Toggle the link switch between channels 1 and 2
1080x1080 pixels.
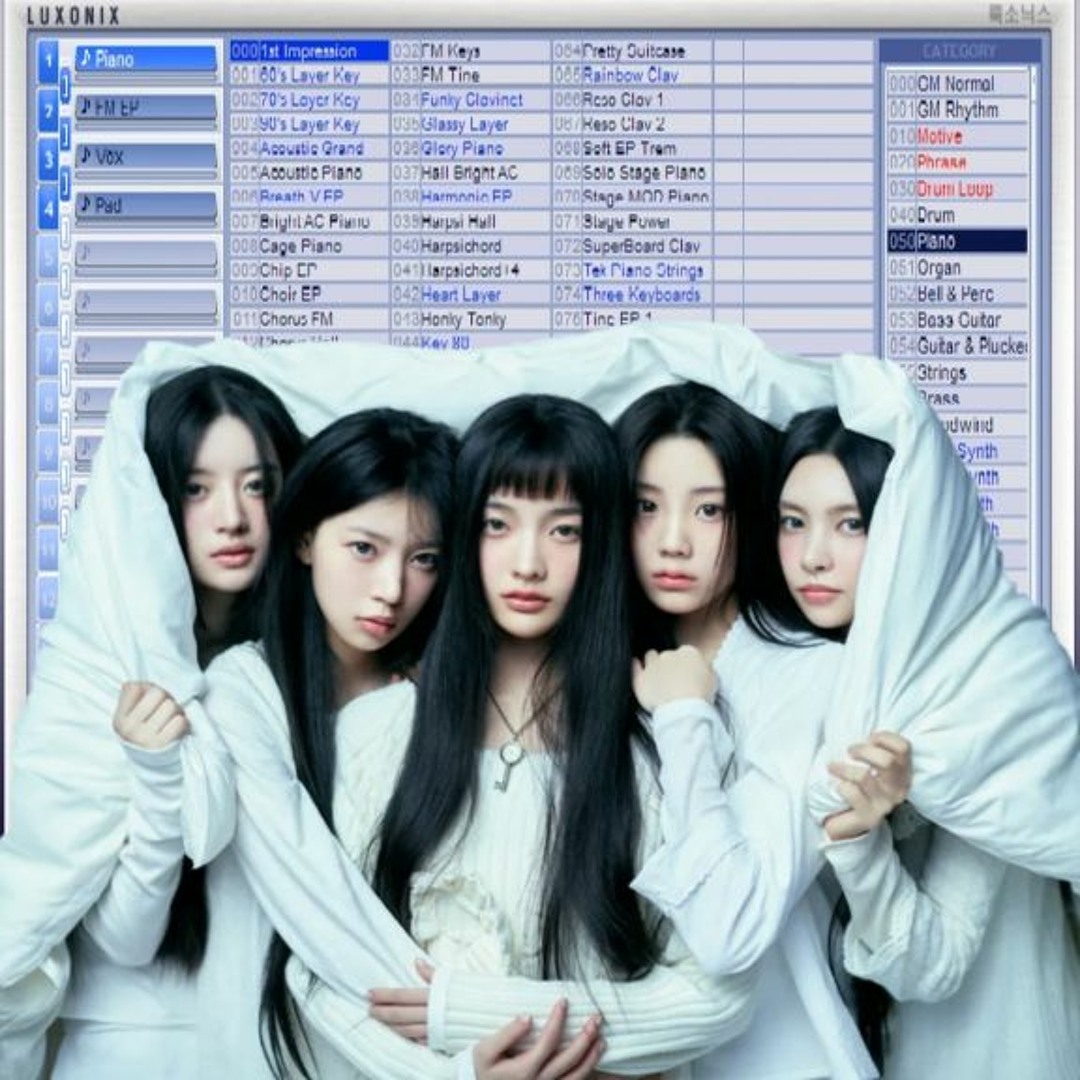coord(65,86)
